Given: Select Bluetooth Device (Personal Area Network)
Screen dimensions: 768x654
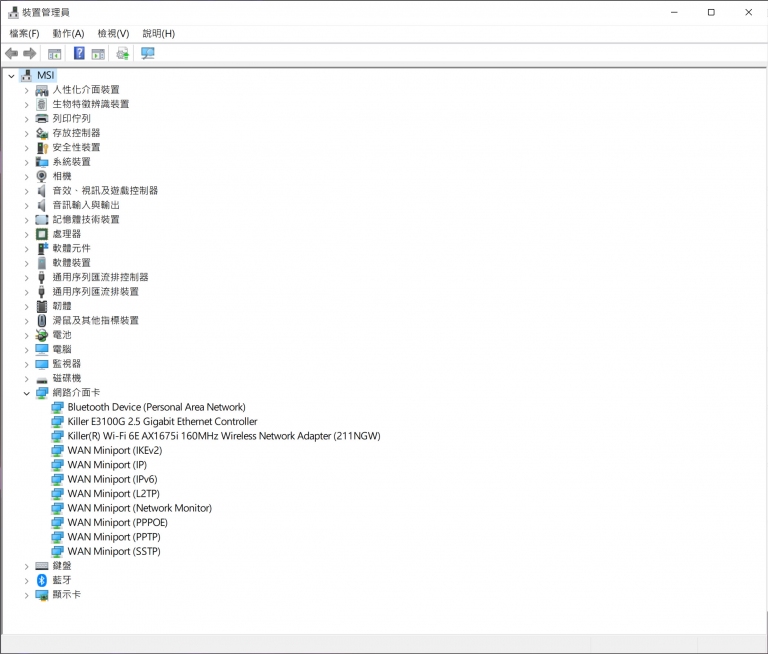Looking at the screenshot, I should tap(156, 407).
